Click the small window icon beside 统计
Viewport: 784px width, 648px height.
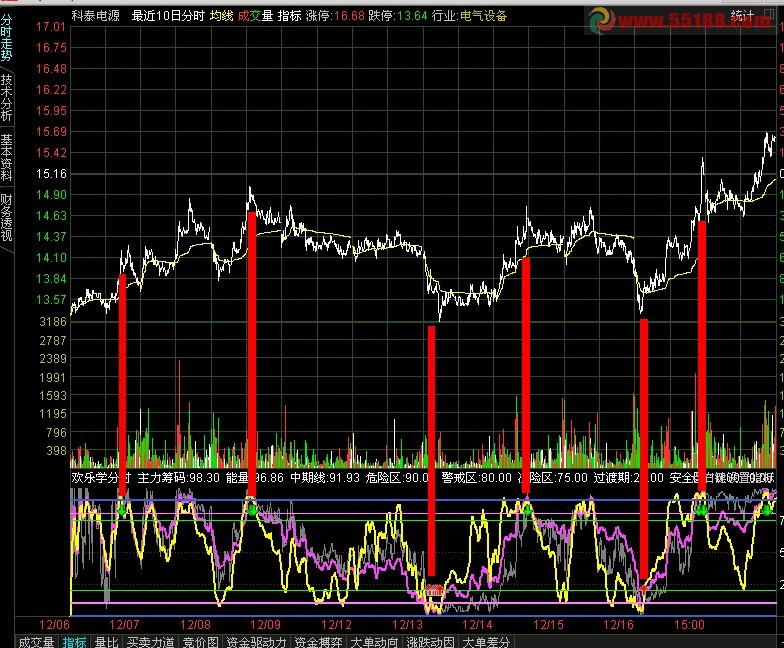770,14
